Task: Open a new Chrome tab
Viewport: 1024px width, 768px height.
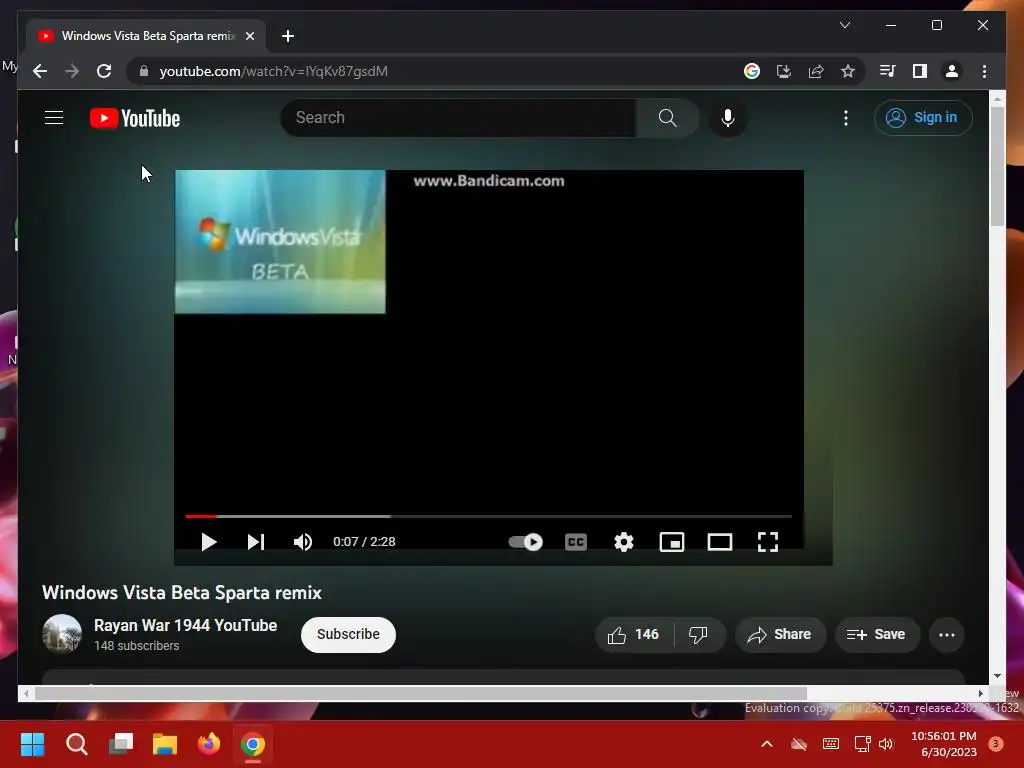Action: click(288, 36)
